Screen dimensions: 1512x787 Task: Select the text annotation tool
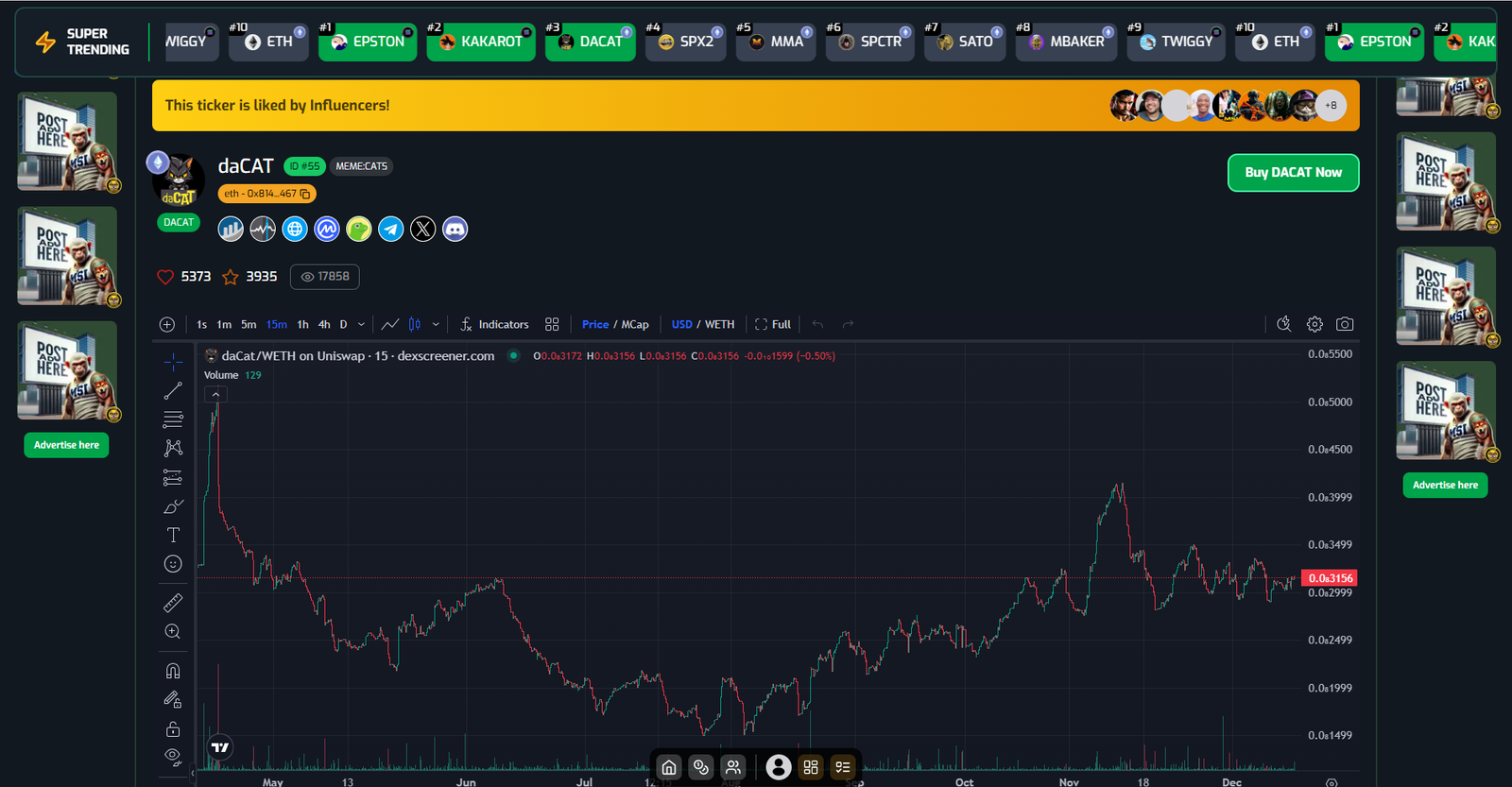point(173,535)
